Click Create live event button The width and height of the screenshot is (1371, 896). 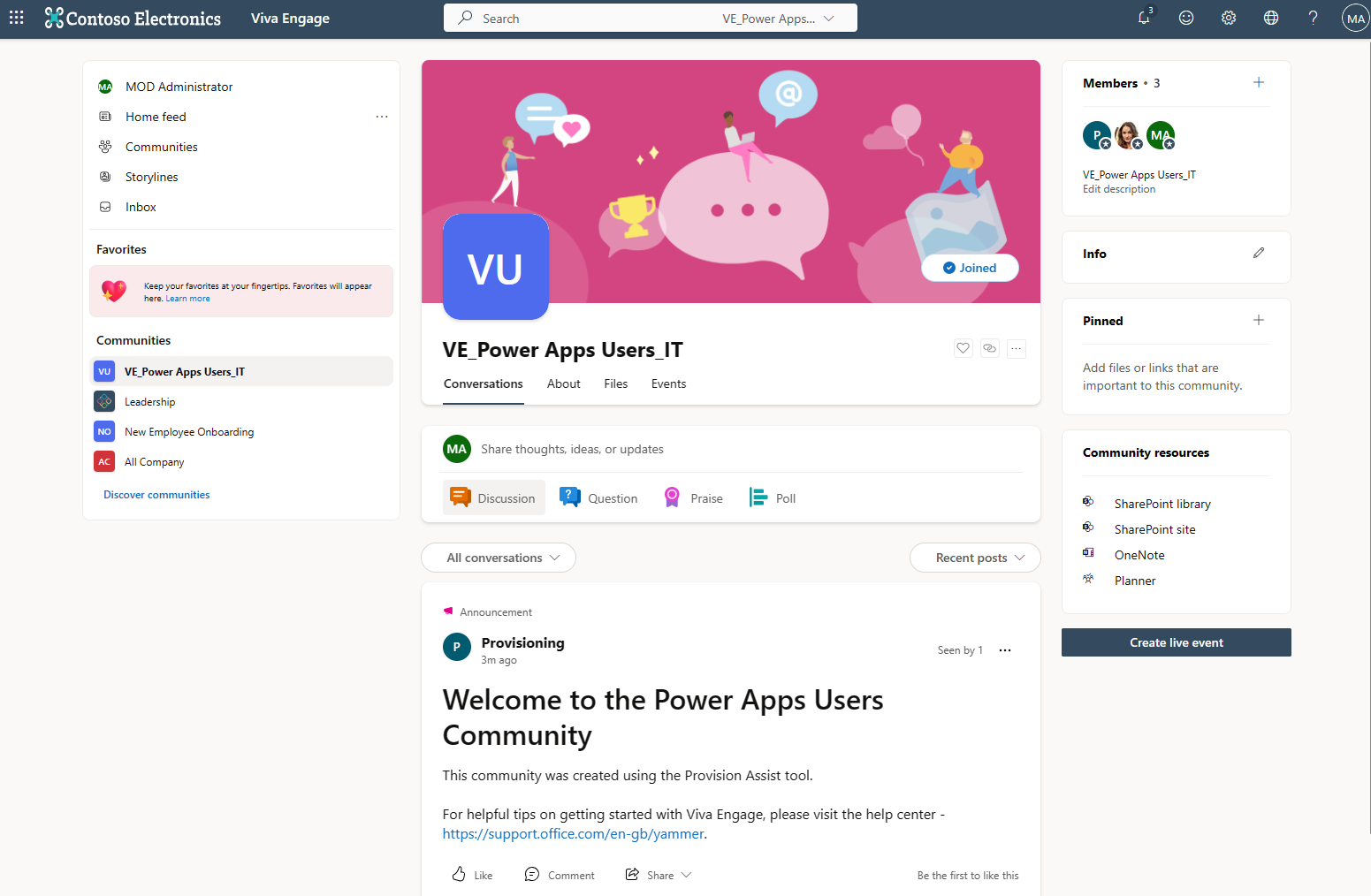1177,642
